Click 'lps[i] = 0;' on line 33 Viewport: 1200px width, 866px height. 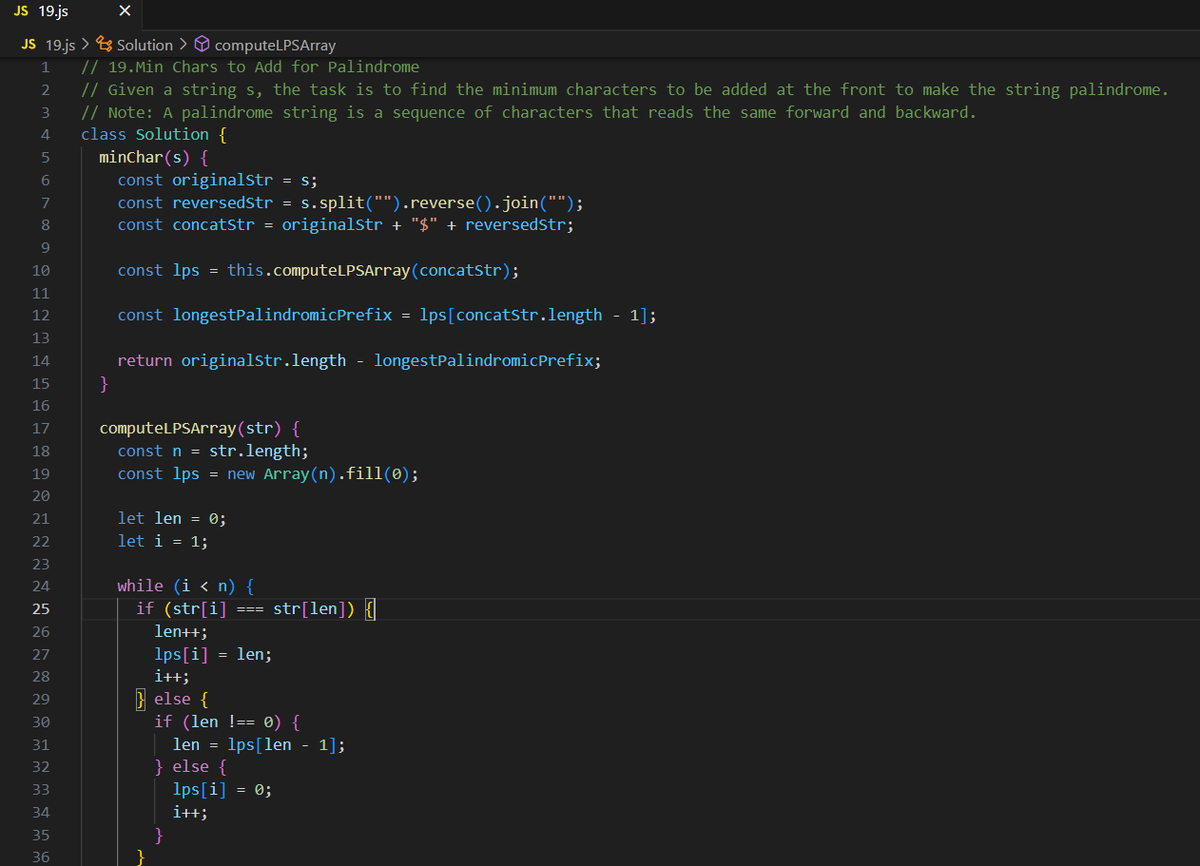(x=222, y=789)
